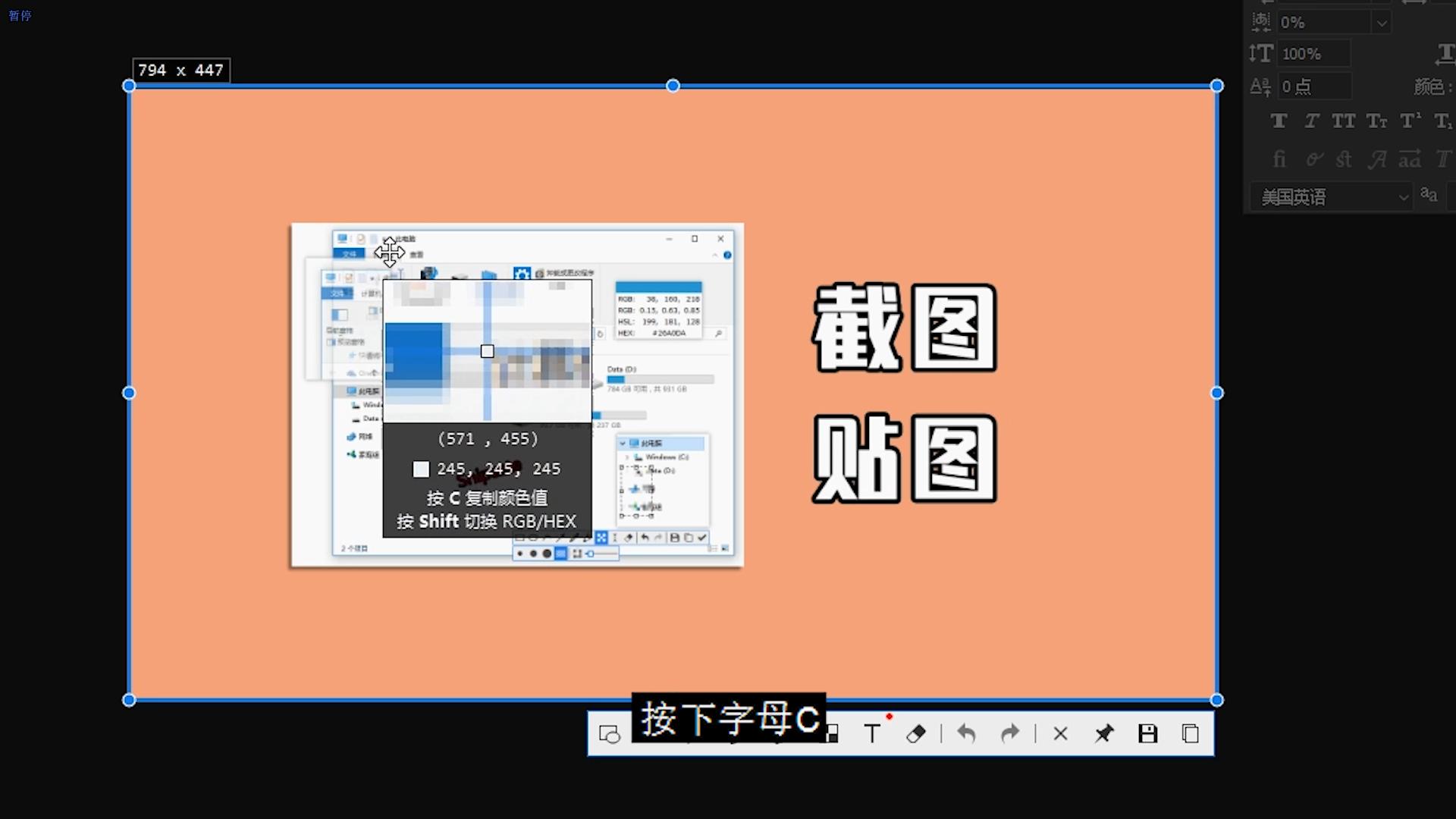Click the Undo arrow in the annotation toolbar
The height and width of the screenshot is (819, 1456).
pyautogui.click(x=966, y=733)
